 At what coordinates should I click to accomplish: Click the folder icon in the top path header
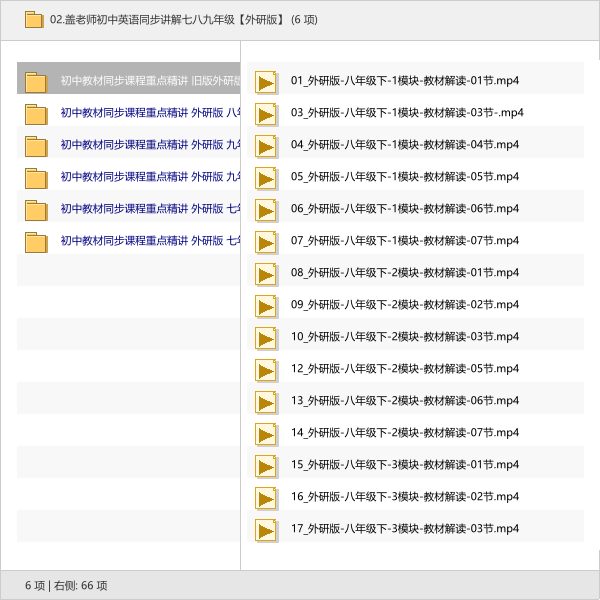tap(34, 19)
